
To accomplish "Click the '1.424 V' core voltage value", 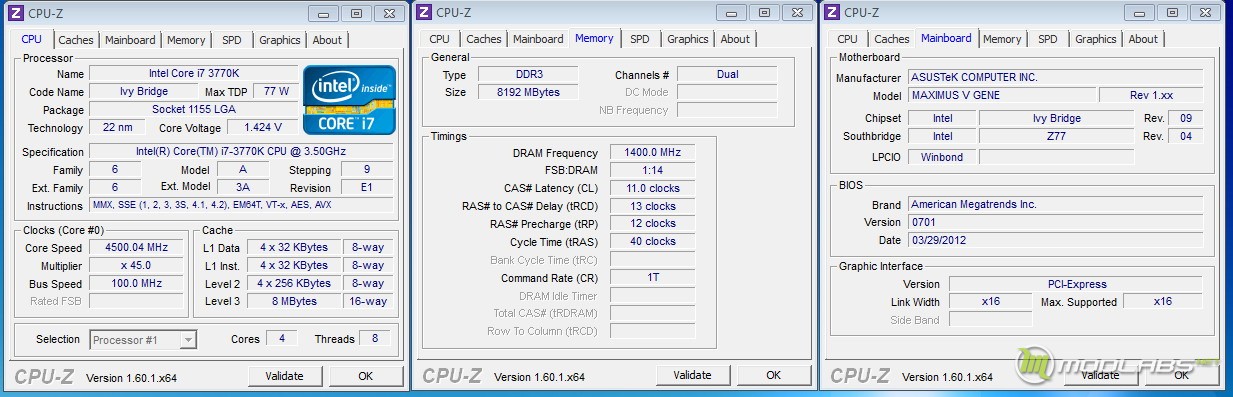I will pyautogui.click(x=263, y=127).
